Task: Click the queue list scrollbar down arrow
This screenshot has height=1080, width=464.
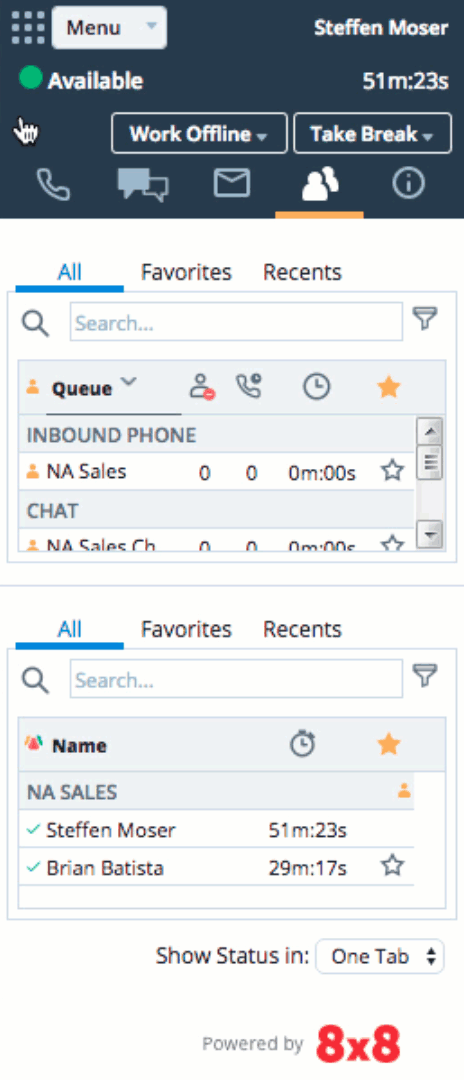Action: click(x=430, y=534)
